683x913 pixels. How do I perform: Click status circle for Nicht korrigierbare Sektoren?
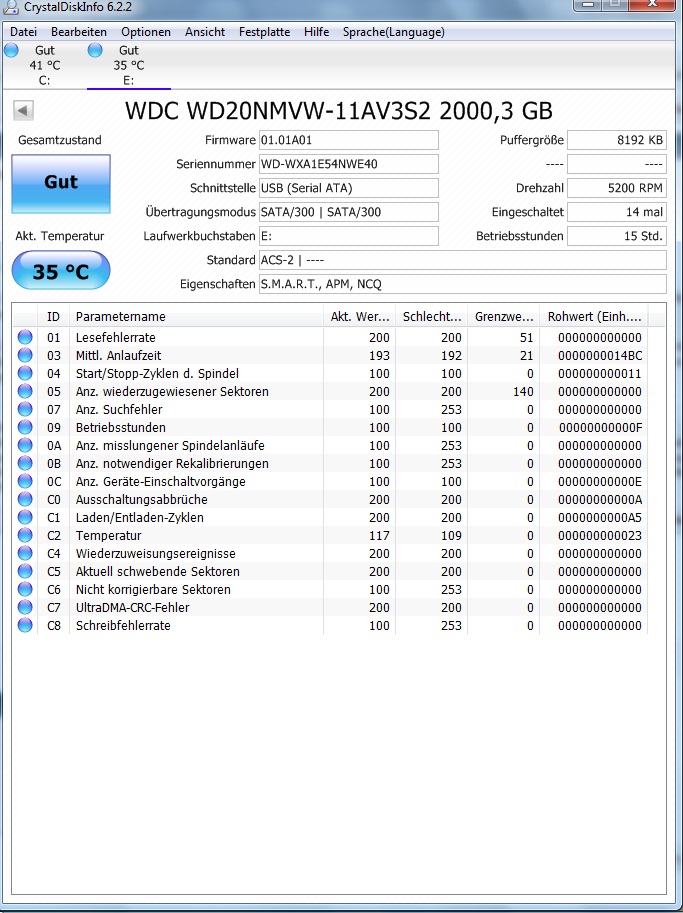pos(25,590)
